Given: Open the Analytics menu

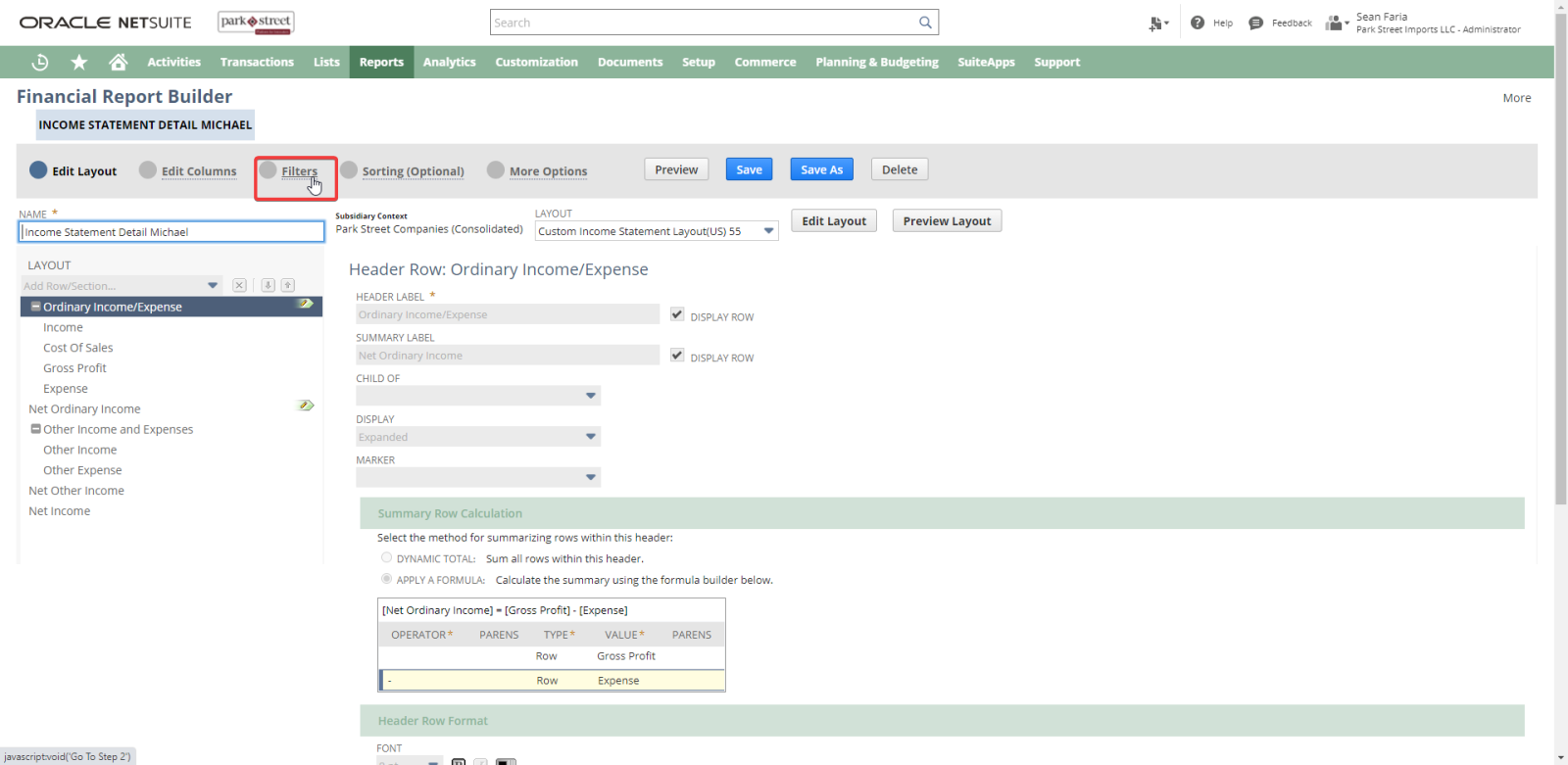Looking at the screenshot, I should click(x=450, y=62).
